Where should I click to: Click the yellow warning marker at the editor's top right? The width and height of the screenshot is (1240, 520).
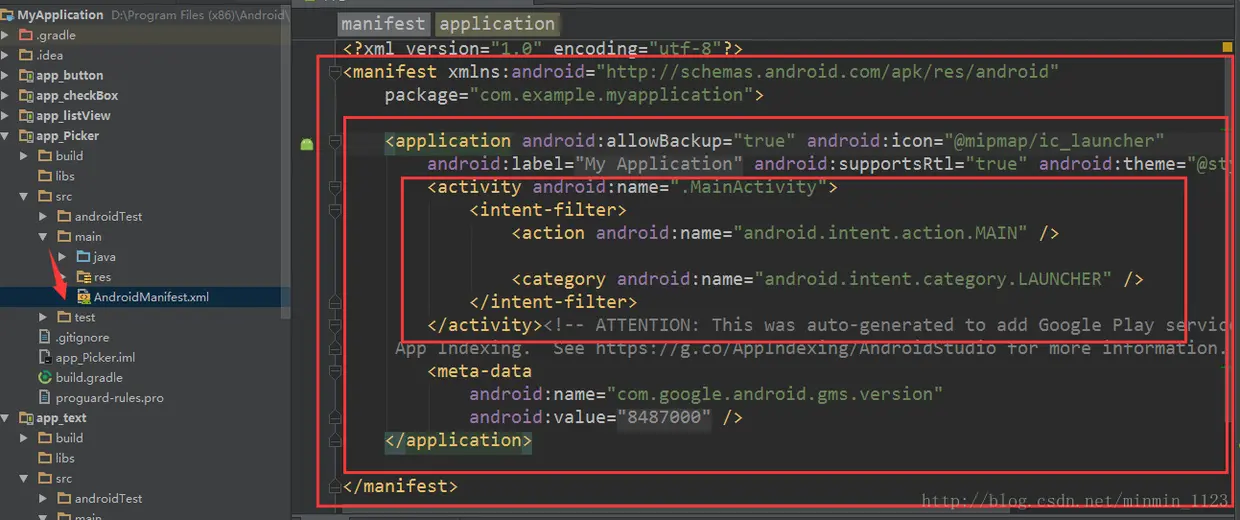[x=1227, y=47]
